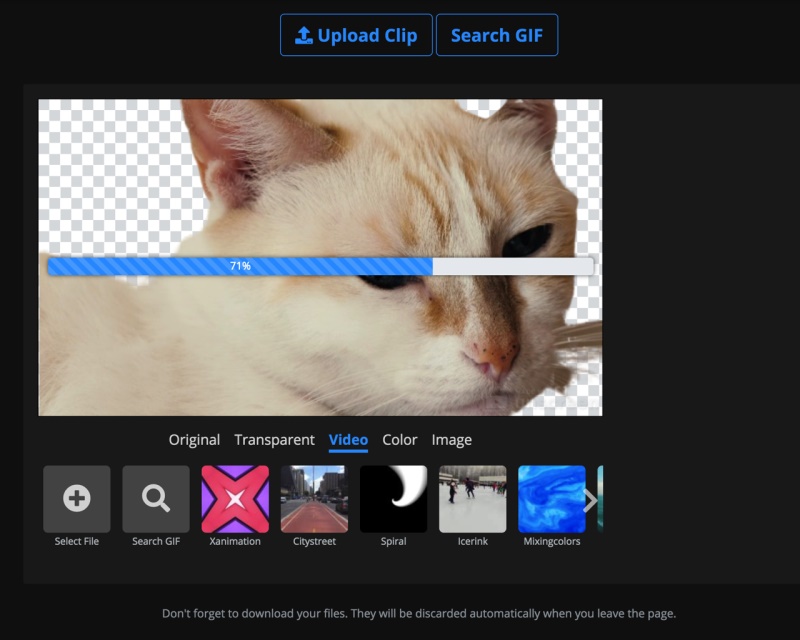Viewport: 800px width, 640px height.
Task: Click the plus icon for Select File
Action: [77, 498]
